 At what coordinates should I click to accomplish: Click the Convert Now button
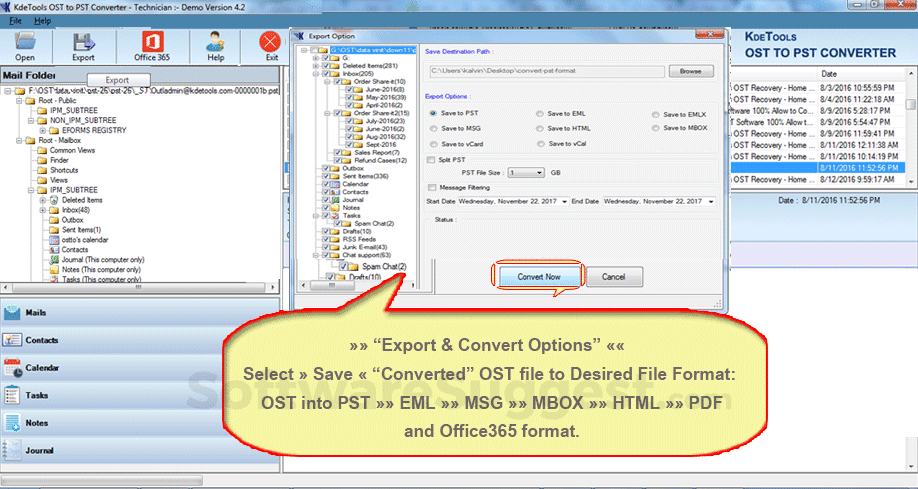point(539,276)
